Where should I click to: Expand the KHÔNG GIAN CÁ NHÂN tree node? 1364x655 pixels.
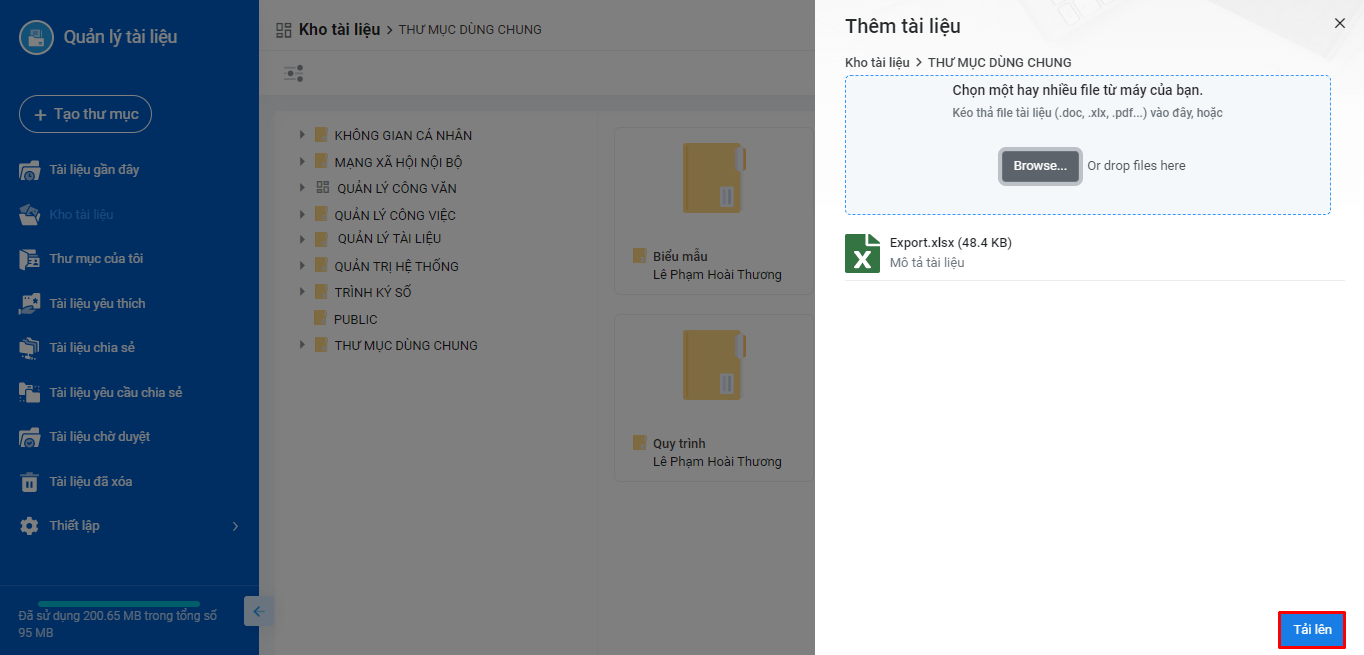click(303, 134)
